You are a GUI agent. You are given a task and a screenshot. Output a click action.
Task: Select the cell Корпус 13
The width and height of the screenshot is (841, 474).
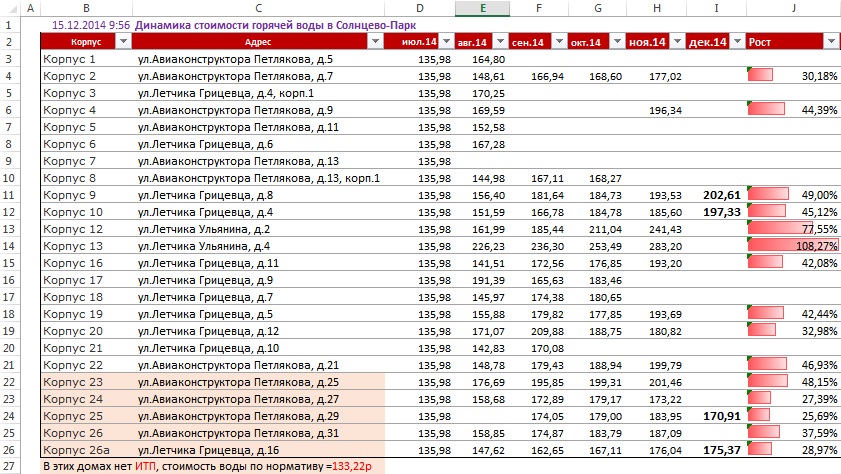(x=86, y=246)
